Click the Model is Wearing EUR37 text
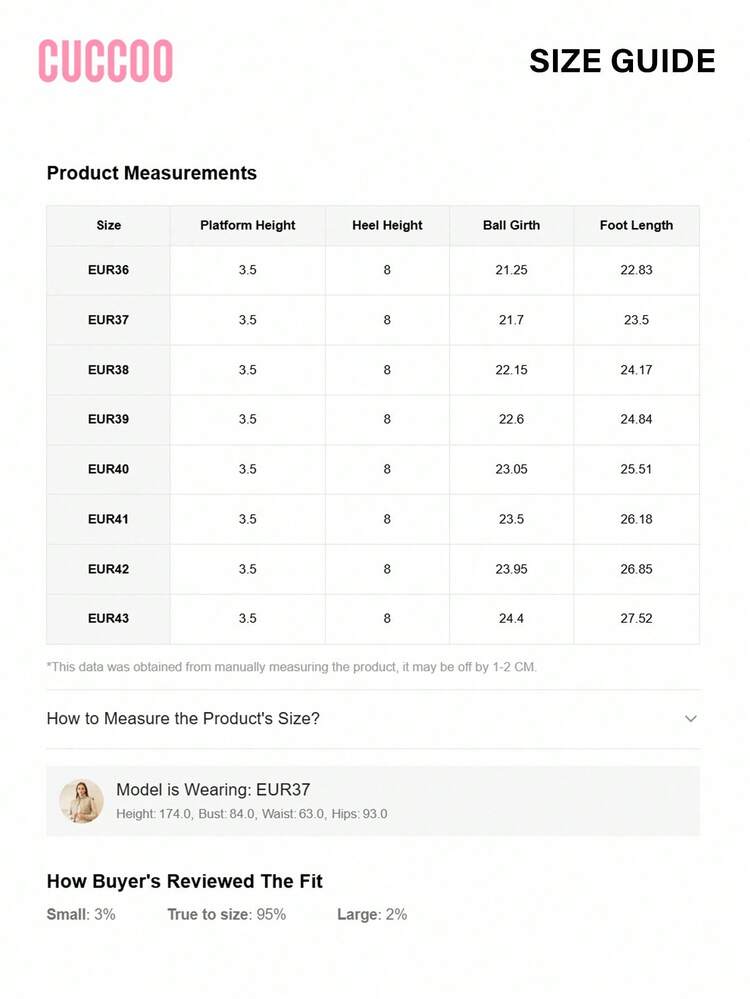750x999 pixels. (213, 790)
